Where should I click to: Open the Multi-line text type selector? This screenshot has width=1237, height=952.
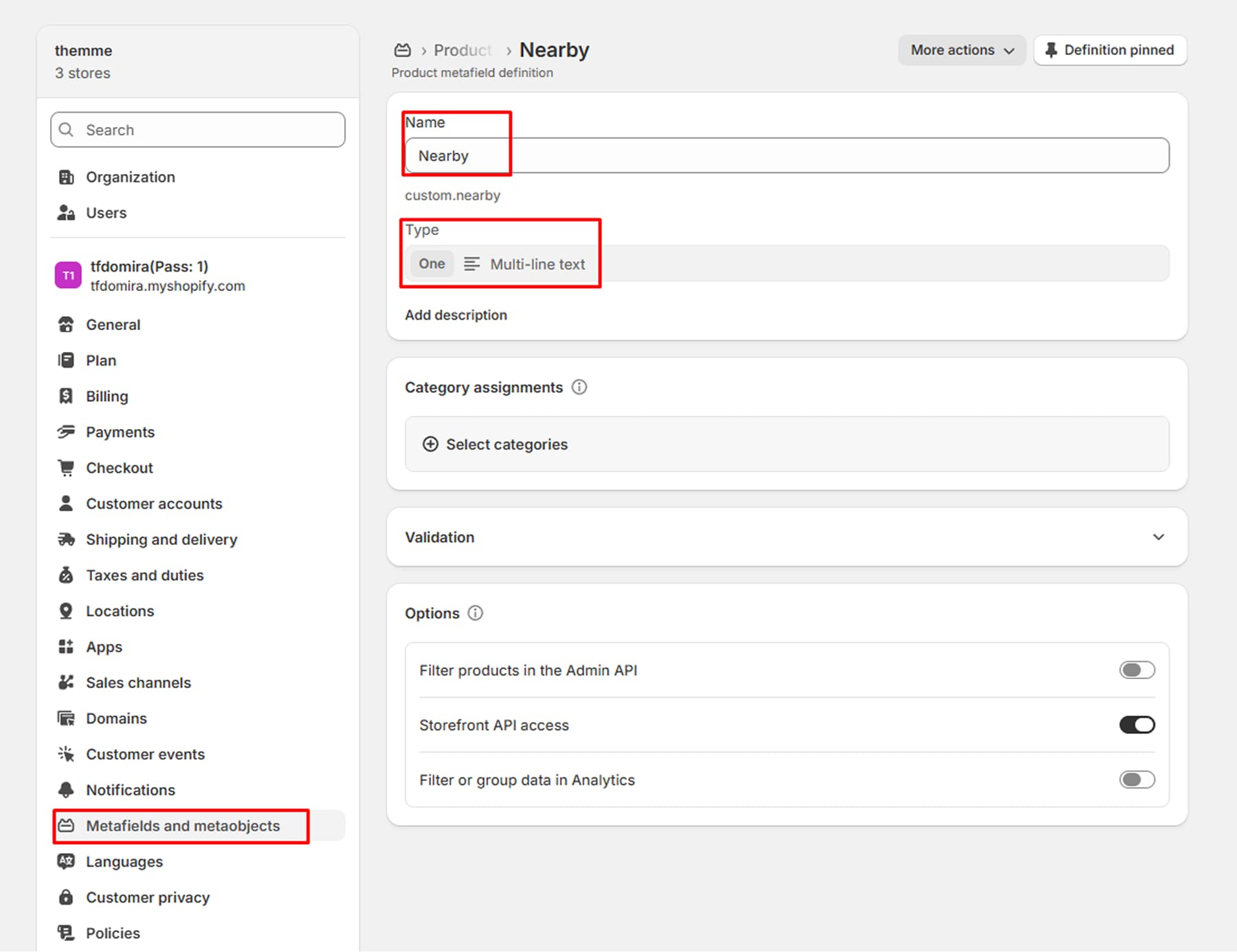click(x=787, y=263)
